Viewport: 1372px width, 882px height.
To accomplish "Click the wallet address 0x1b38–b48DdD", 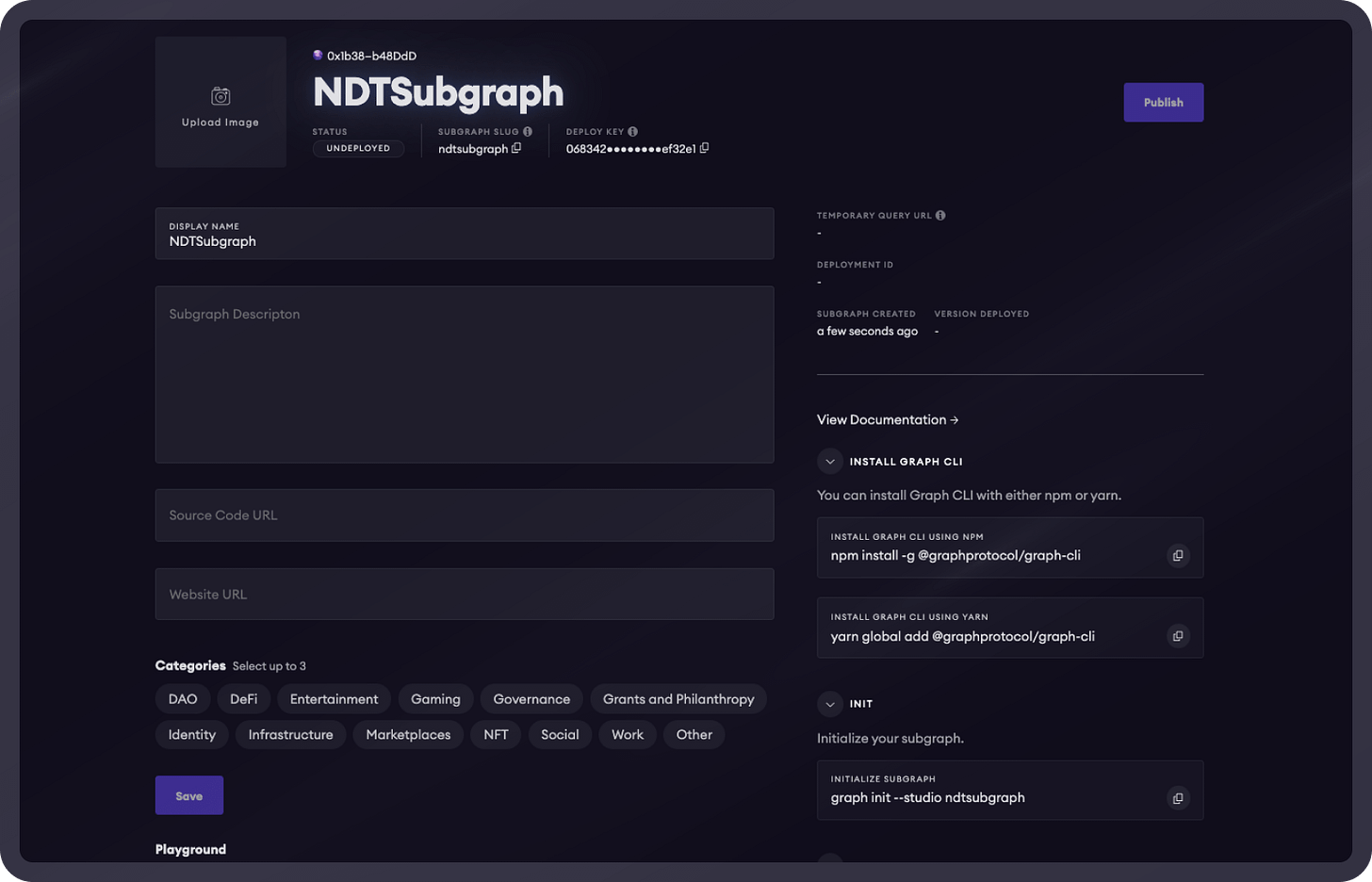I will pos(371,56).
